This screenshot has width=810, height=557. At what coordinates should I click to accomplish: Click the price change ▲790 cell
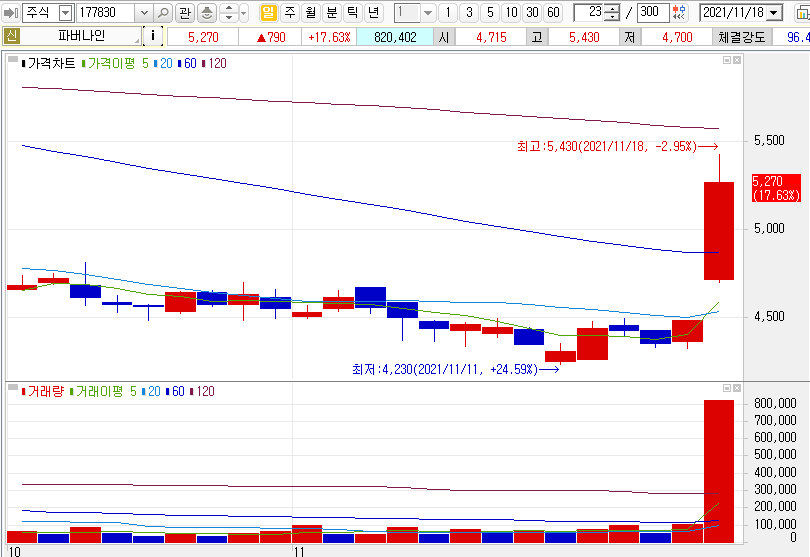click(x=271, y=37)
